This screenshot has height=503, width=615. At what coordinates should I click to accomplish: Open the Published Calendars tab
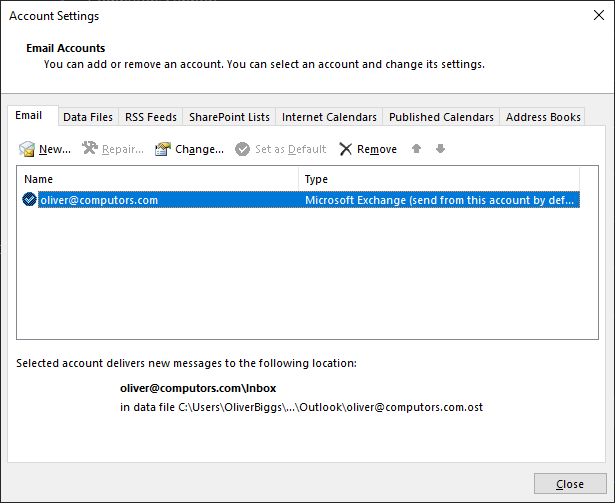[x=441, y=117]
